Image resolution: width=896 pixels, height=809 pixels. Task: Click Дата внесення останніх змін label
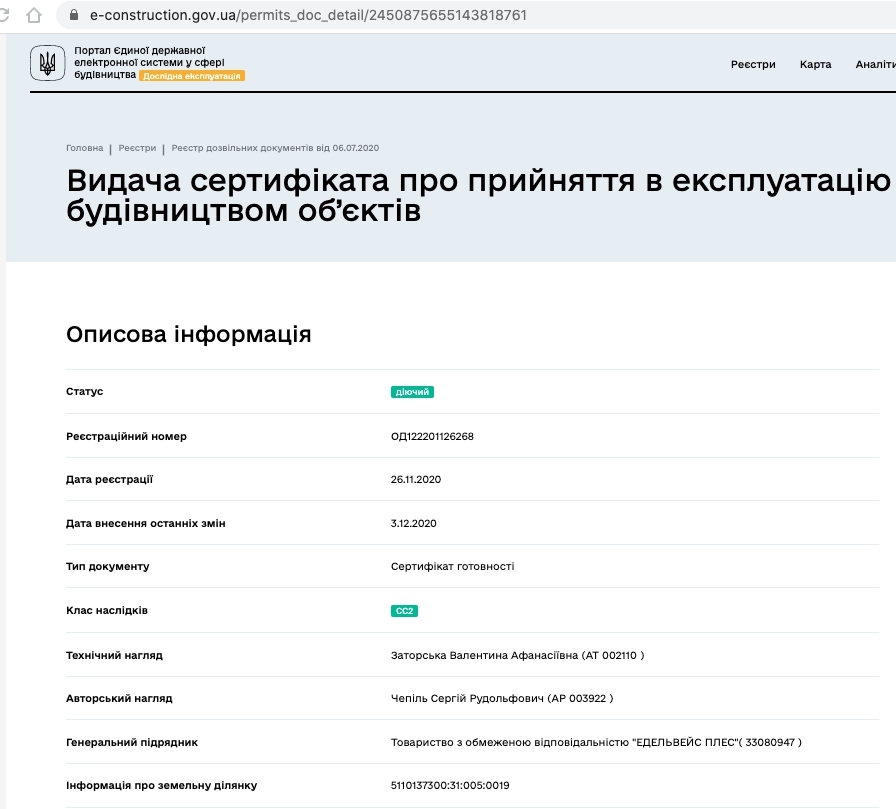tap(146, 523)
